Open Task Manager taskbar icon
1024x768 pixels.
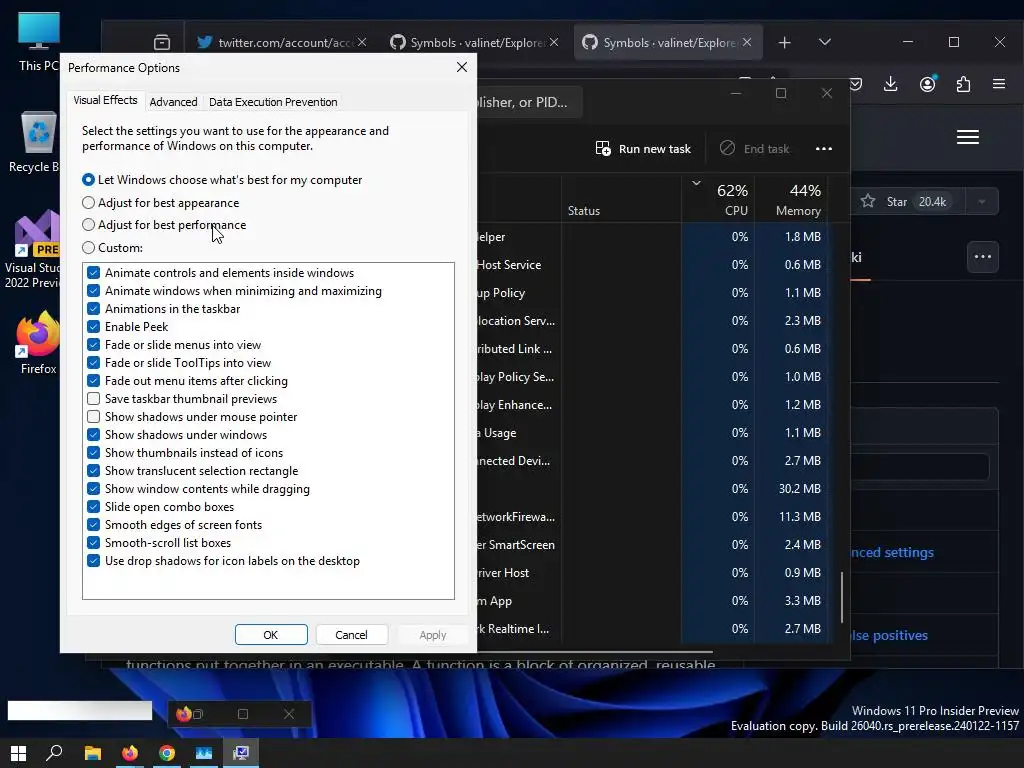click(x=204, y=753)
